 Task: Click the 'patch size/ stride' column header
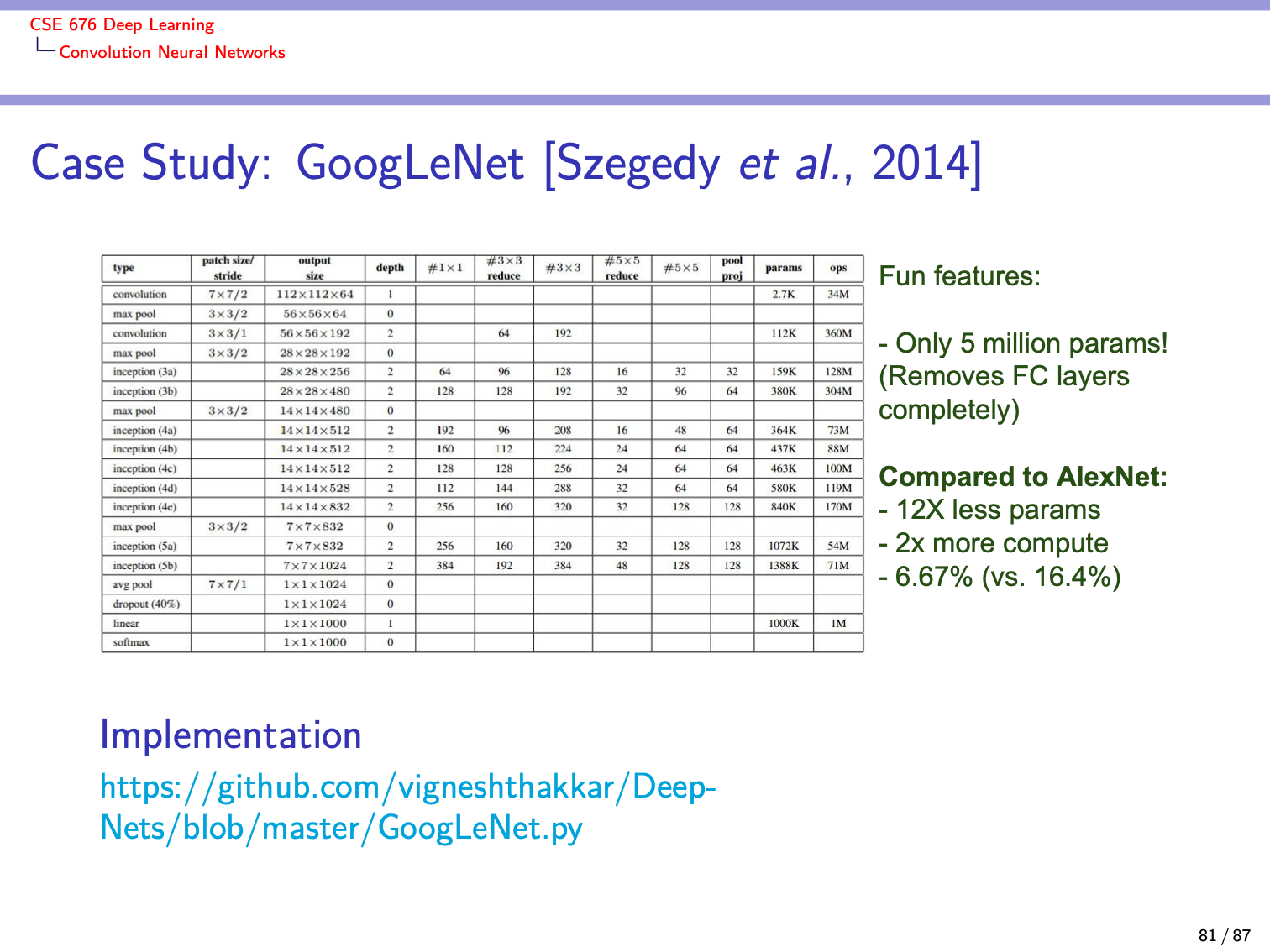(x=228, y=268)
